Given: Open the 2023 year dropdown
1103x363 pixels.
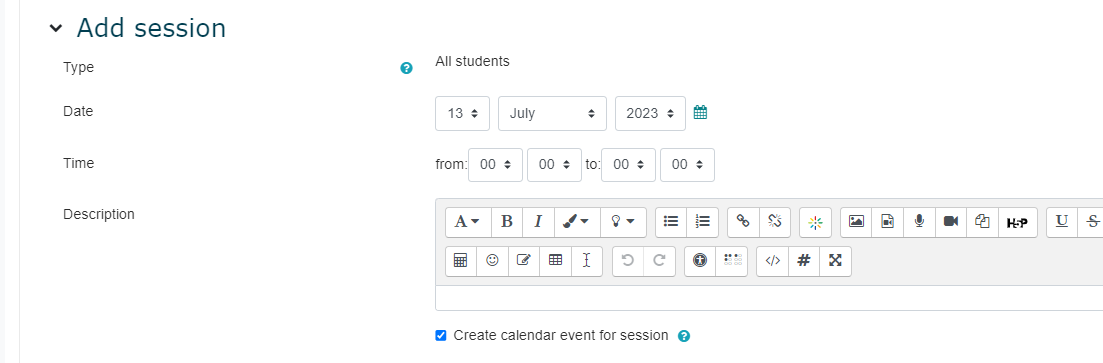Looking at the screenshot, I should [650, 113].
